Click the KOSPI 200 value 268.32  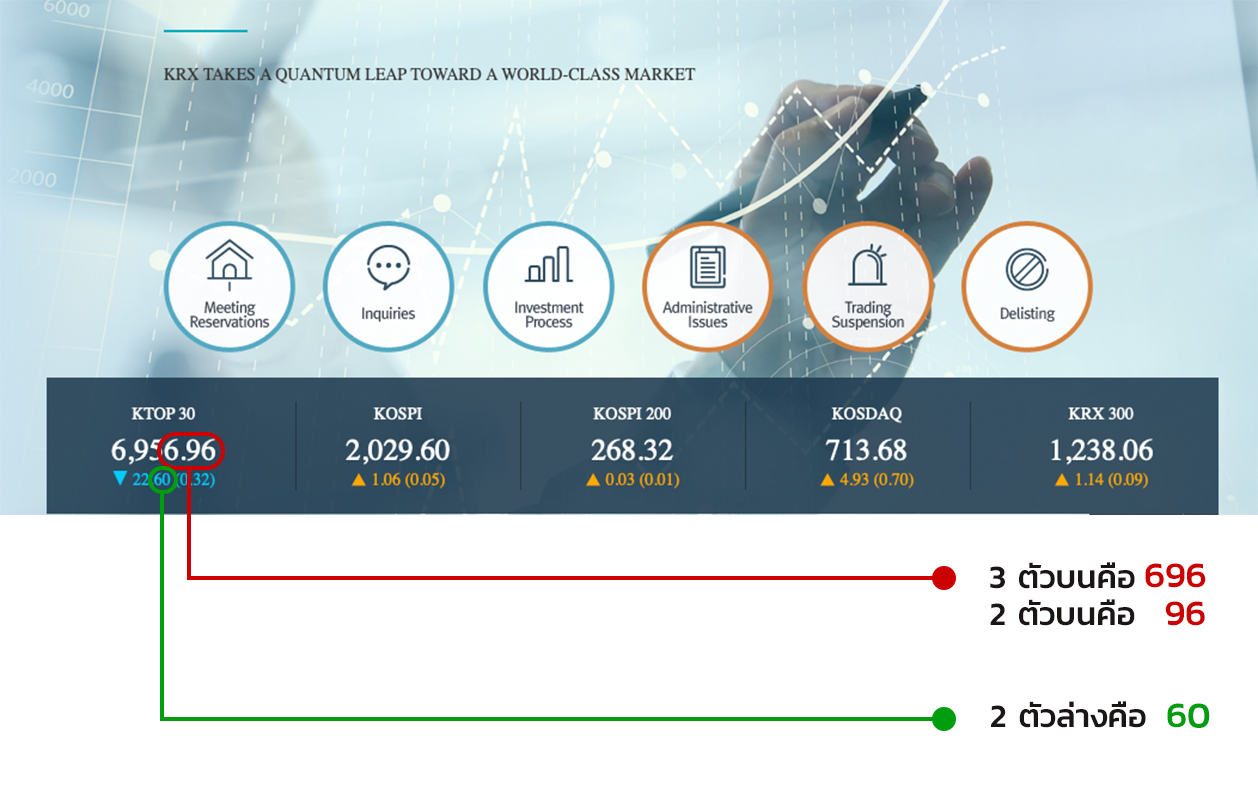(x=632, y=451)
